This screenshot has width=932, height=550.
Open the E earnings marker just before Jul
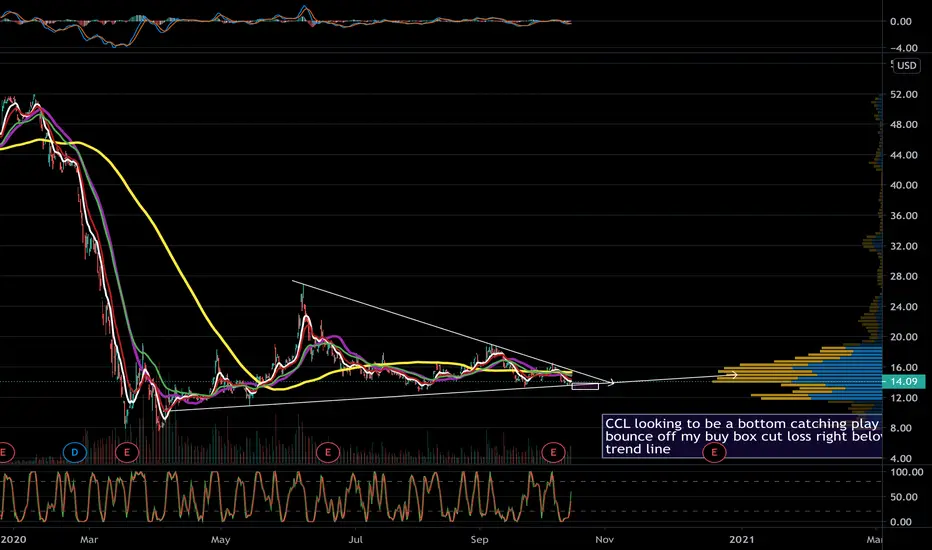[328, 452]
